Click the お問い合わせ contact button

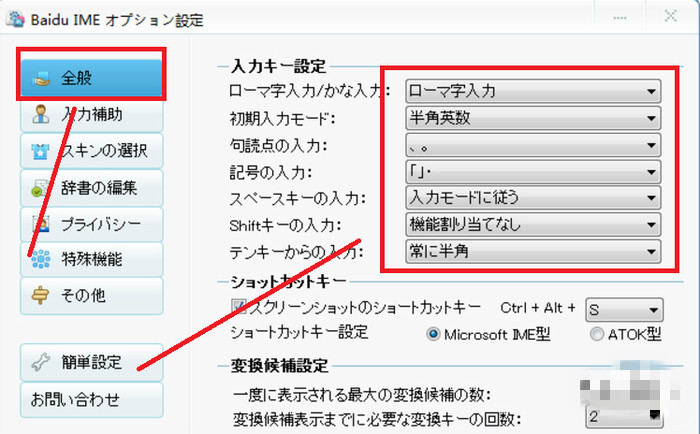pos(92,400)
